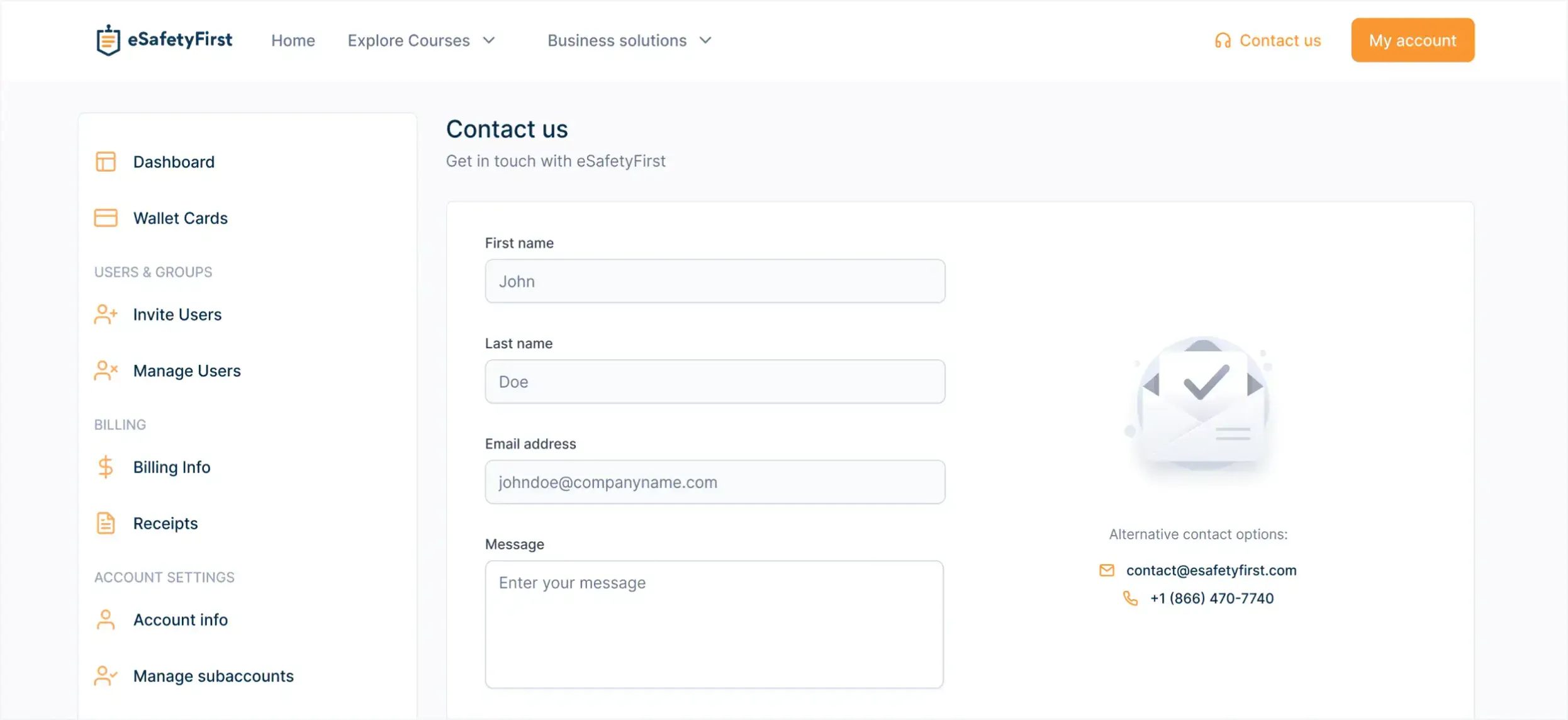Select the Manage subaccounts icon
This screenshot has width=1568, height=720.
(106, 676)
